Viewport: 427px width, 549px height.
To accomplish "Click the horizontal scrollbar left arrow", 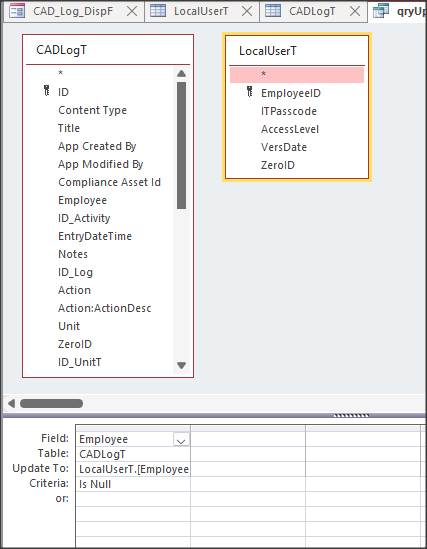I will tap(11, 403).
